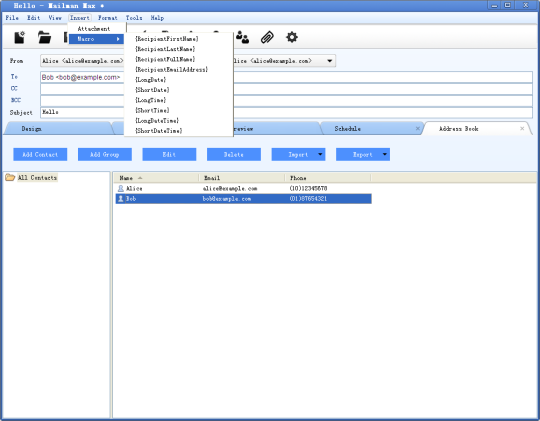Choose Attachment from Insert menu

(94, 29)
